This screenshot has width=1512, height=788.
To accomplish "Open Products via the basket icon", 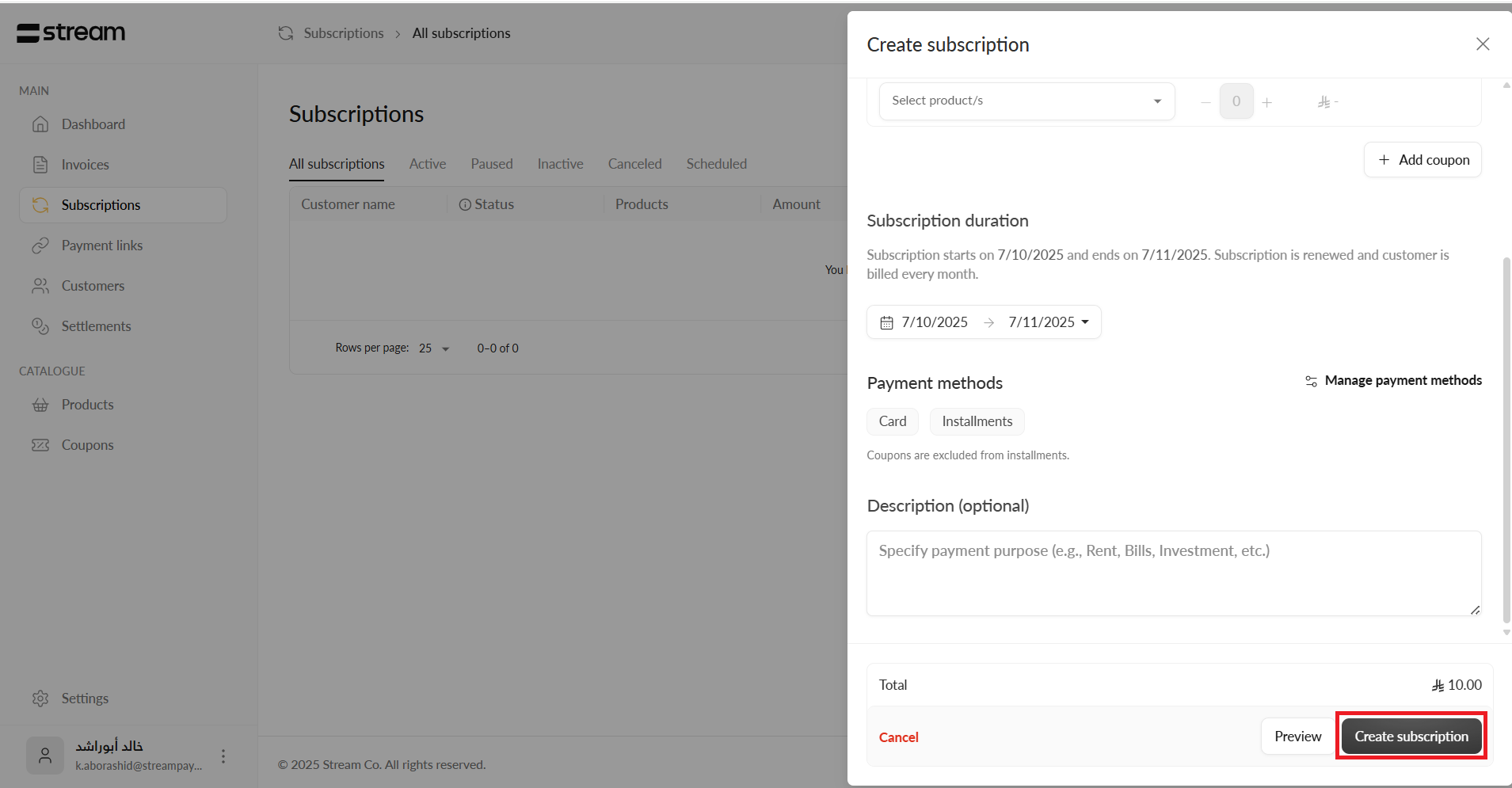I will pyautogui.click(x=40, y=405).
